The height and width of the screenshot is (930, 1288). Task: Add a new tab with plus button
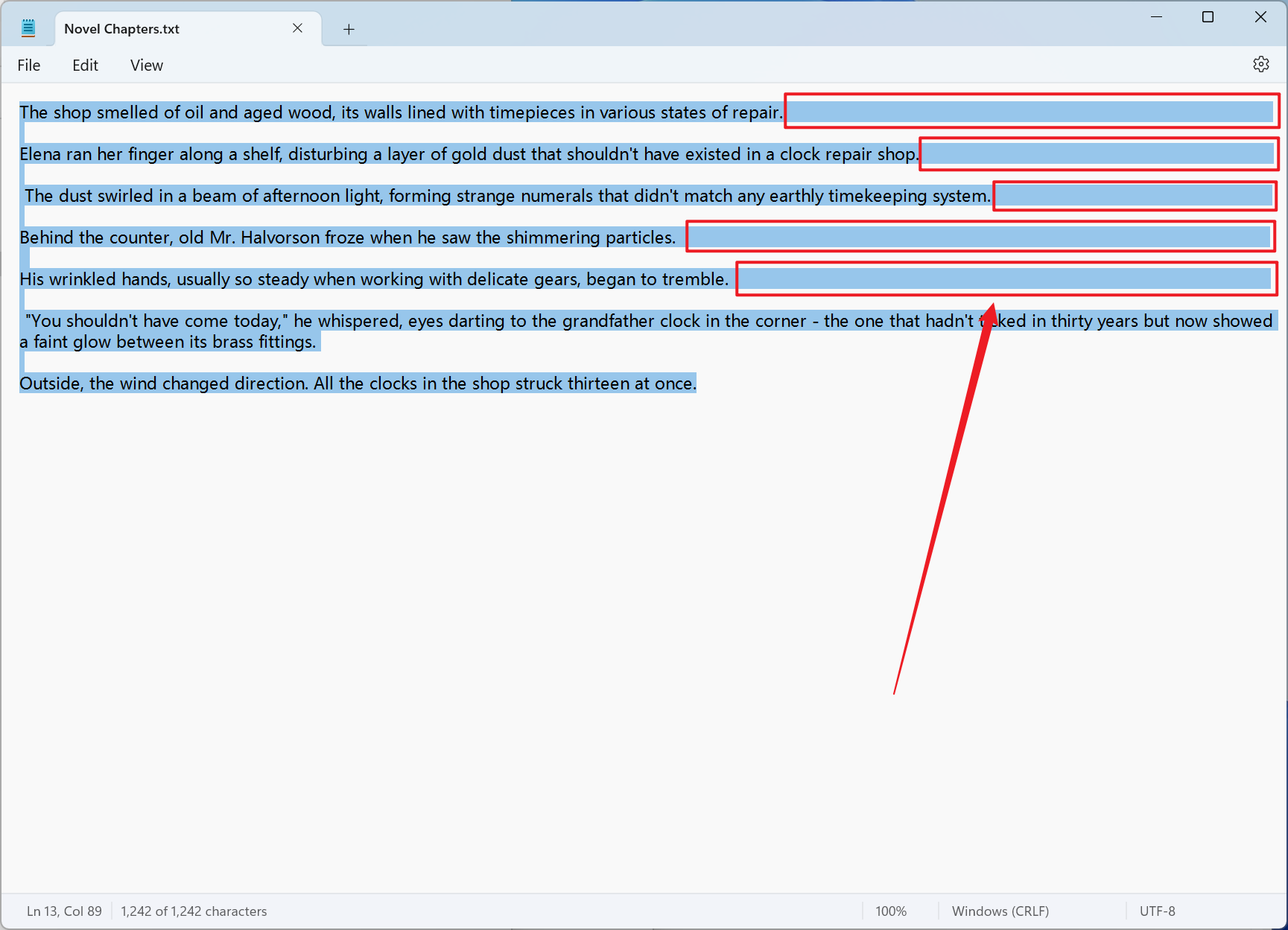pyautogui.click(x=349, y=29)
